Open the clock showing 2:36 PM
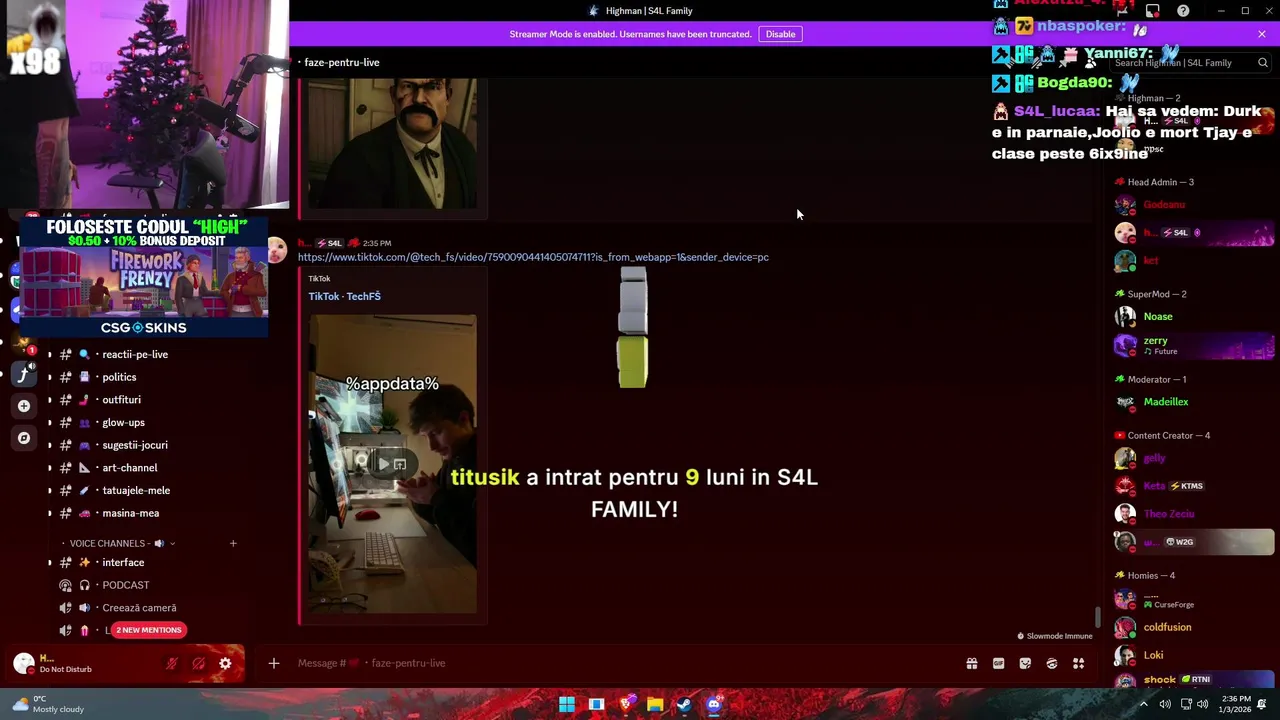The image size is (1280, 720). coord(1236,704)
